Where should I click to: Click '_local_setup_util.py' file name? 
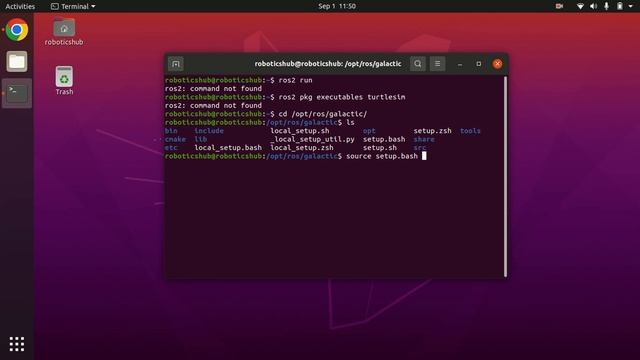[312, 139]
